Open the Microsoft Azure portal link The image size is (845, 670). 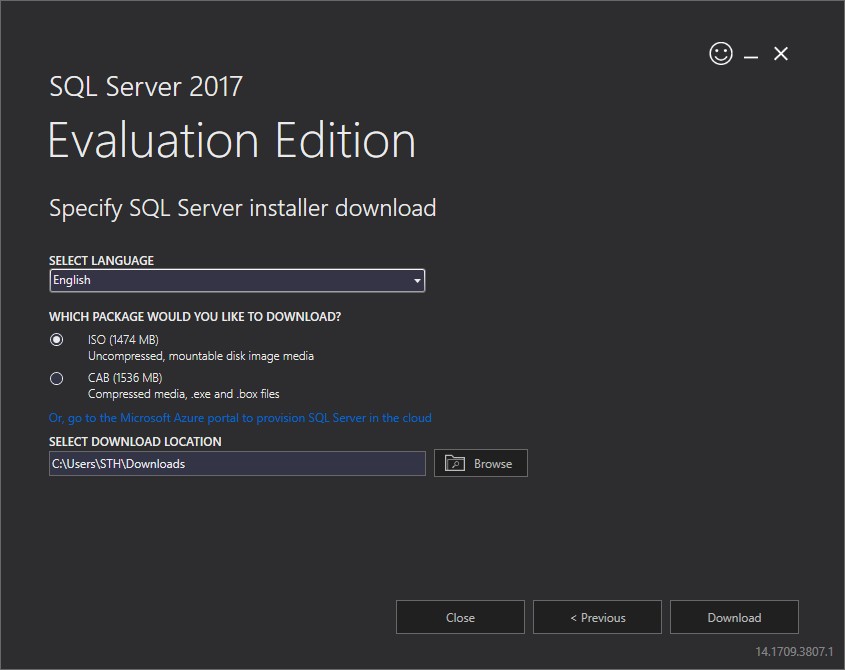tap(240, 418)
